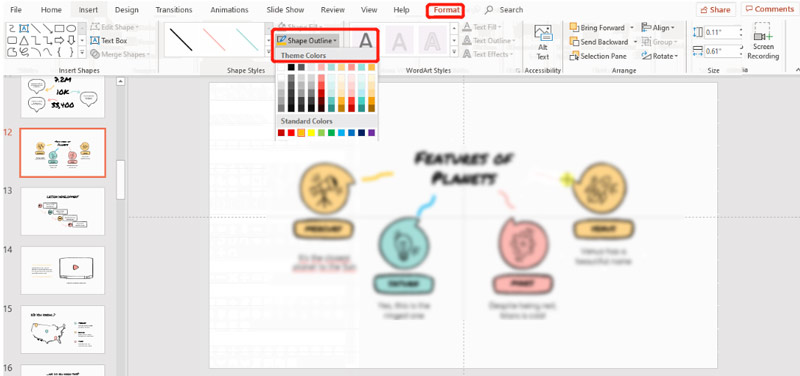Select the down block arrow shape
The width and height of the screenshot is (800, 376).
[71, 40]
